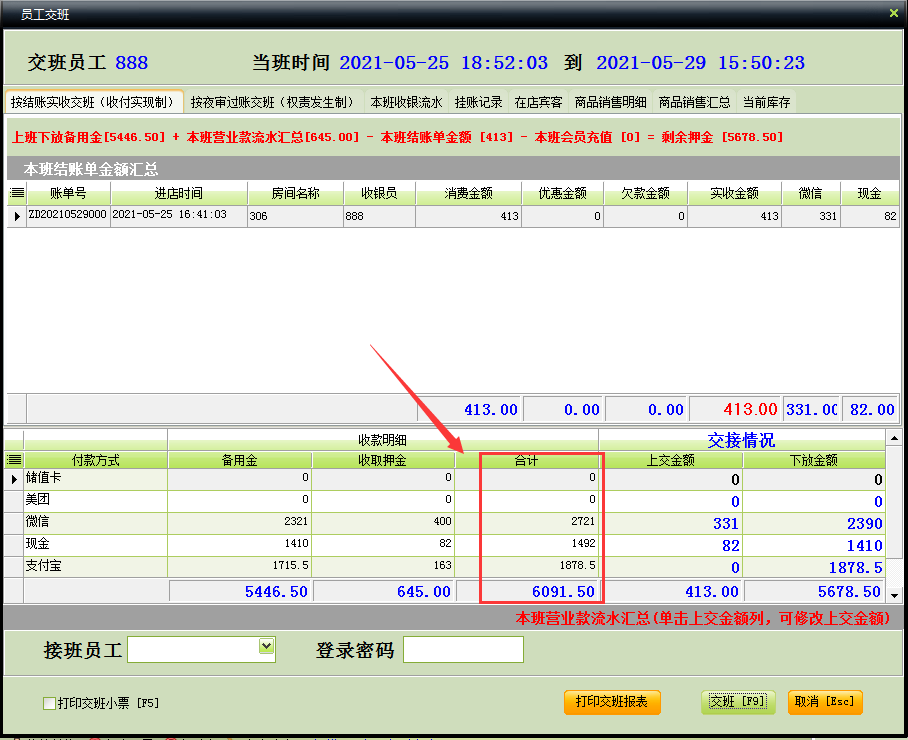Click the 欠款金额 column header
The width and height of the screenshot is (908, 740).
645,193
